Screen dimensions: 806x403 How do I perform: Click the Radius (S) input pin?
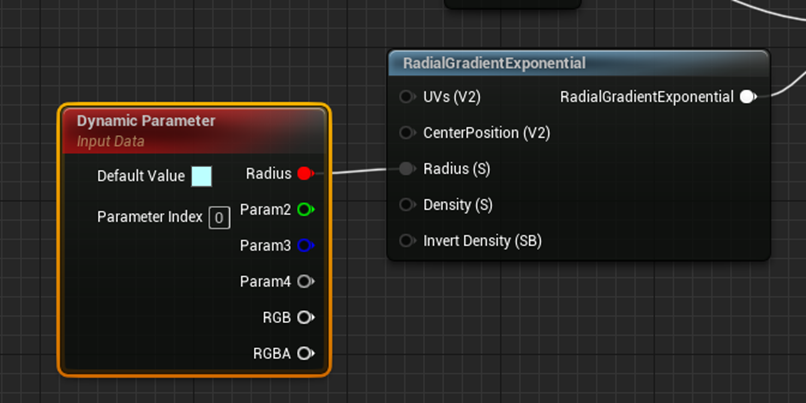407,169
